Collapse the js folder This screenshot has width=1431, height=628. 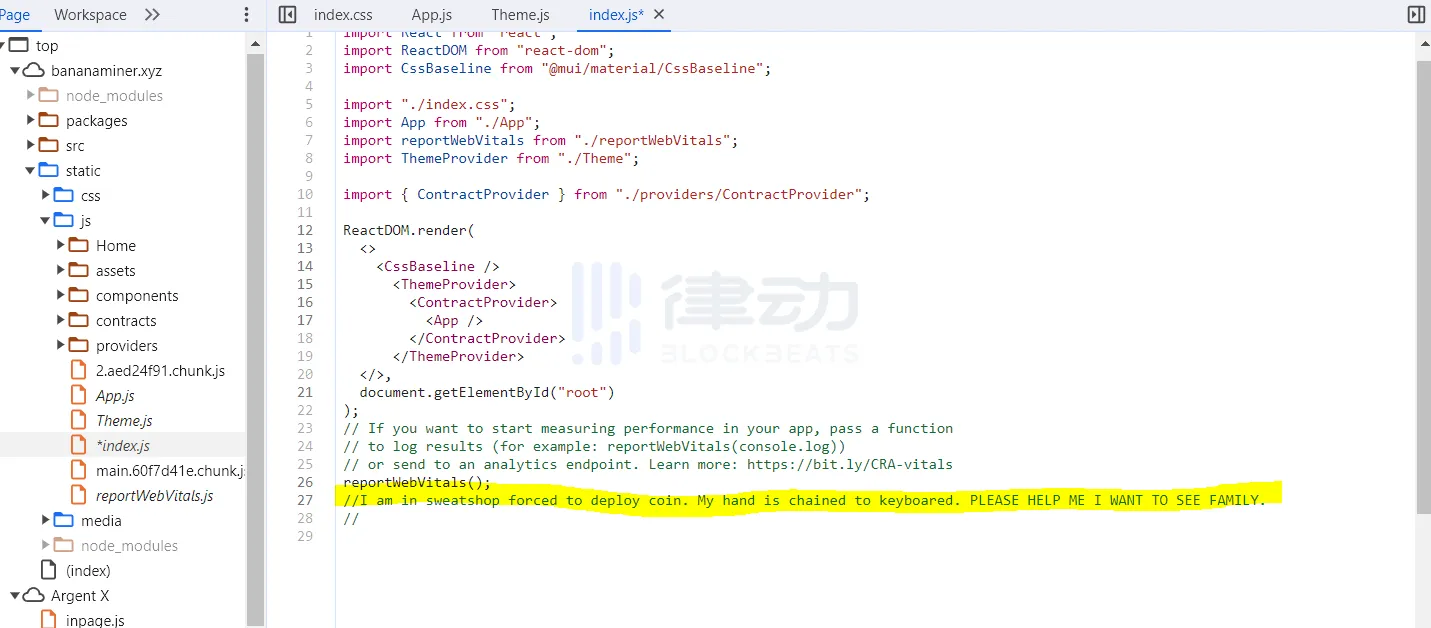[x=46, y=220]
